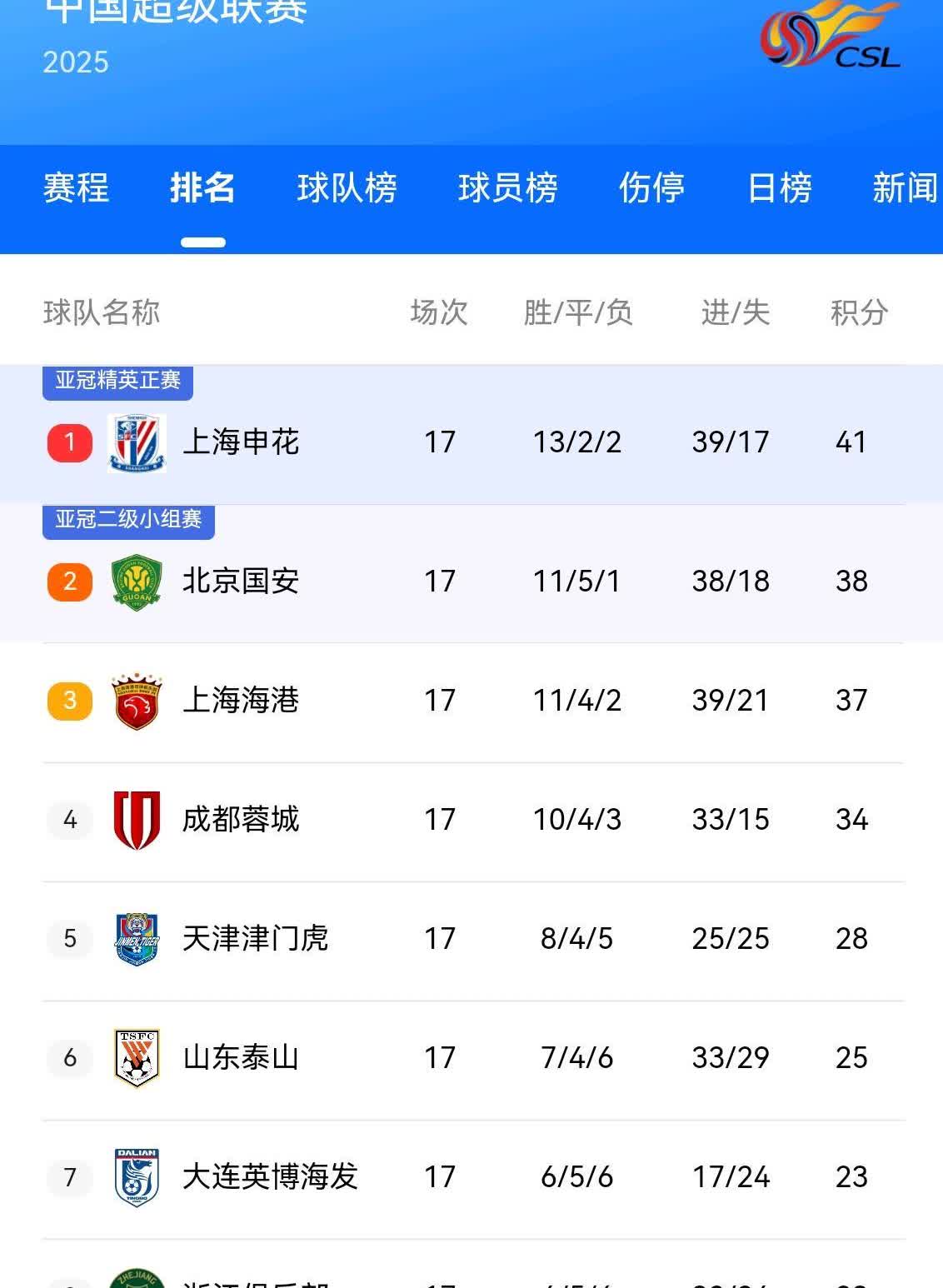Tap the Beijing Guoan badge
Viewport: 943px width, 1288px height.
(x=137, y=582)
